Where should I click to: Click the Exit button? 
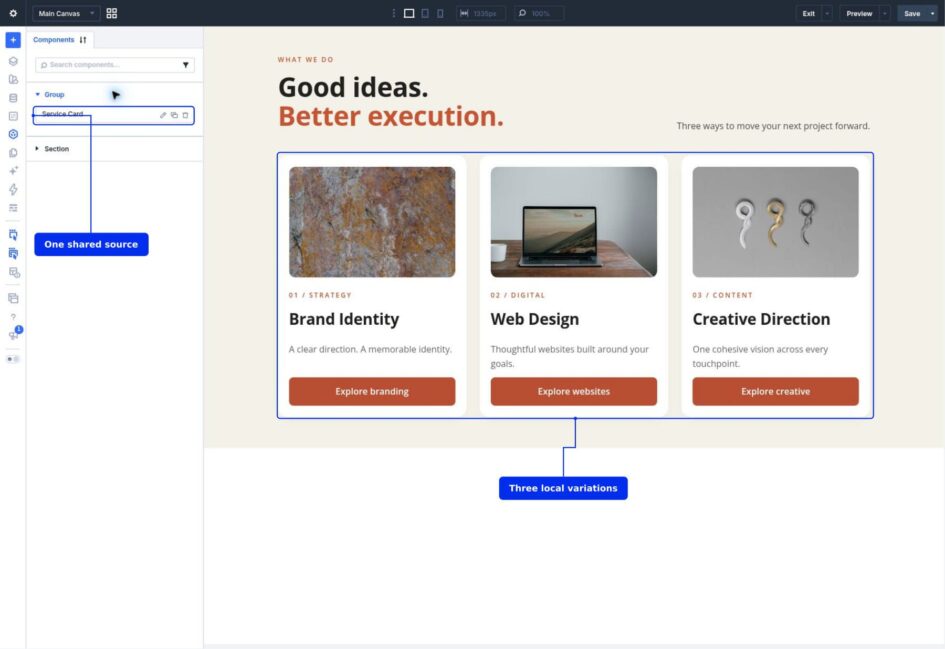pyautogui.click(x=808, y=13)
